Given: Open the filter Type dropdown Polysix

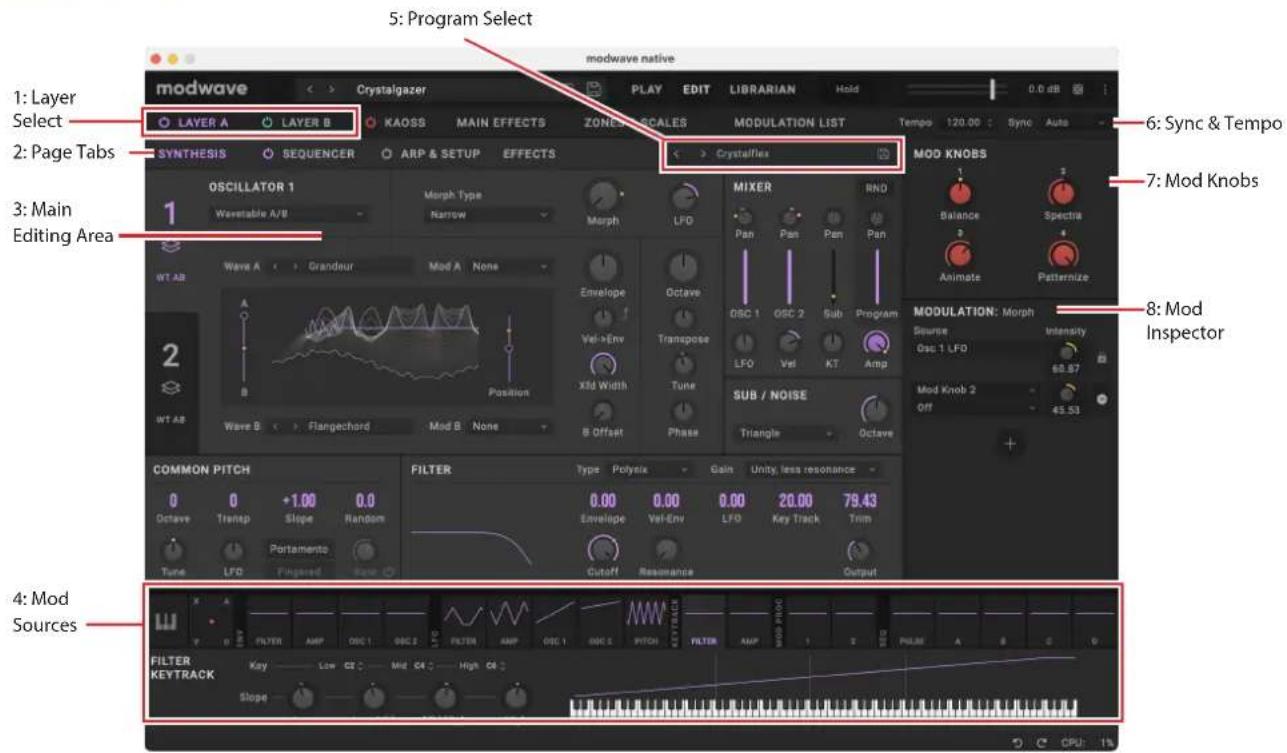Looking at the screenshot, I should click(648, 469).
